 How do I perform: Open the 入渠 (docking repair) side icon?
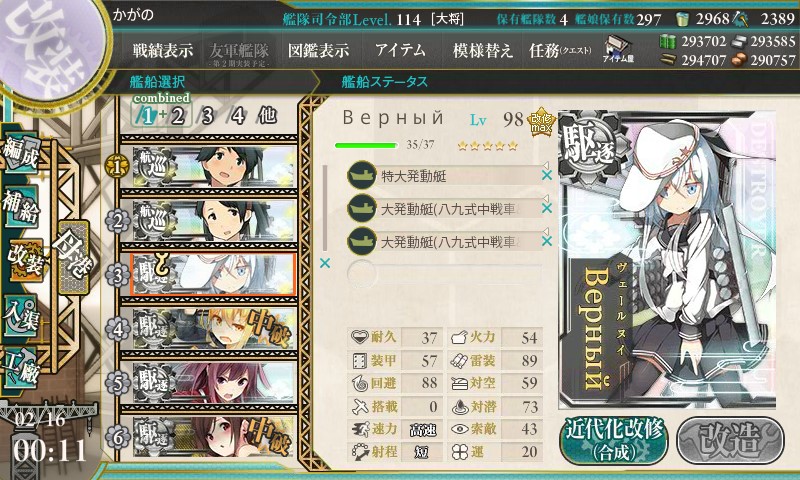tap(21, 315)
